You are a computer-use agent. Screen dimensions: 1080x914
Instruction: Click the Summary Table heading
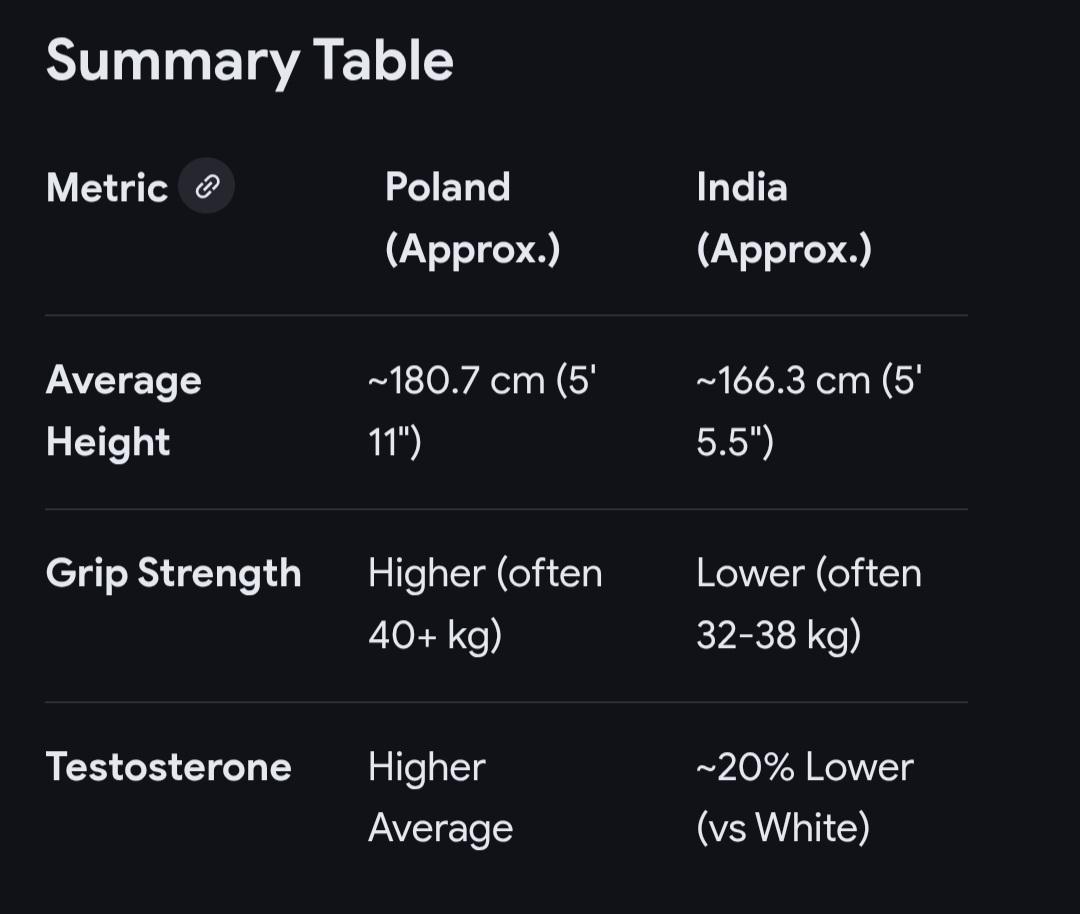(x=249, y=60)
